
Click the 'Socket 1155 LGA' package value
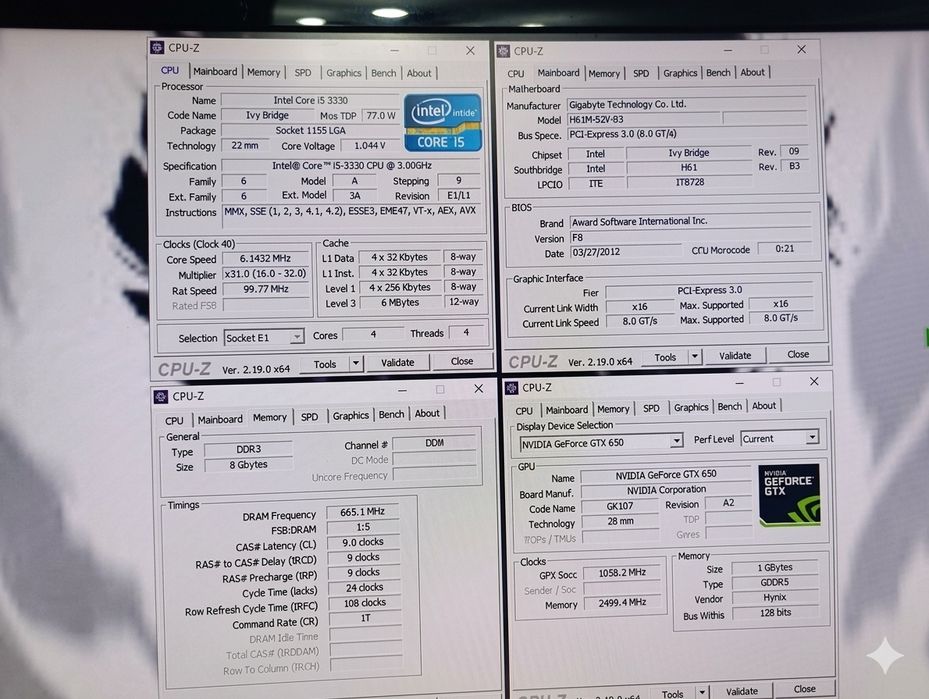point(310,130)
